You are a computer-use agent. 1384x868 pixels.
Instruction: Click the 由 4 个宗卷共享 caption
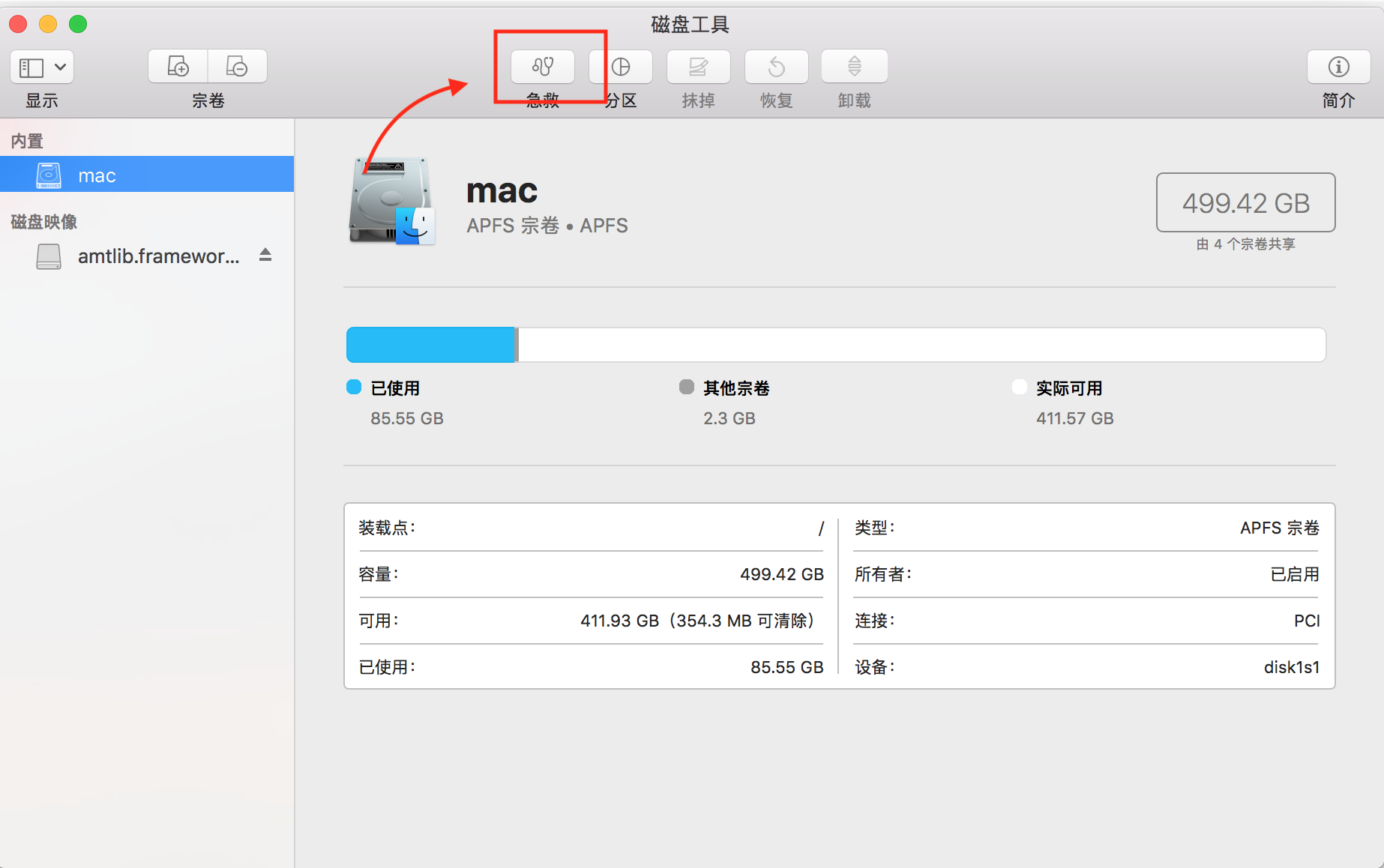coord(1245,244)
